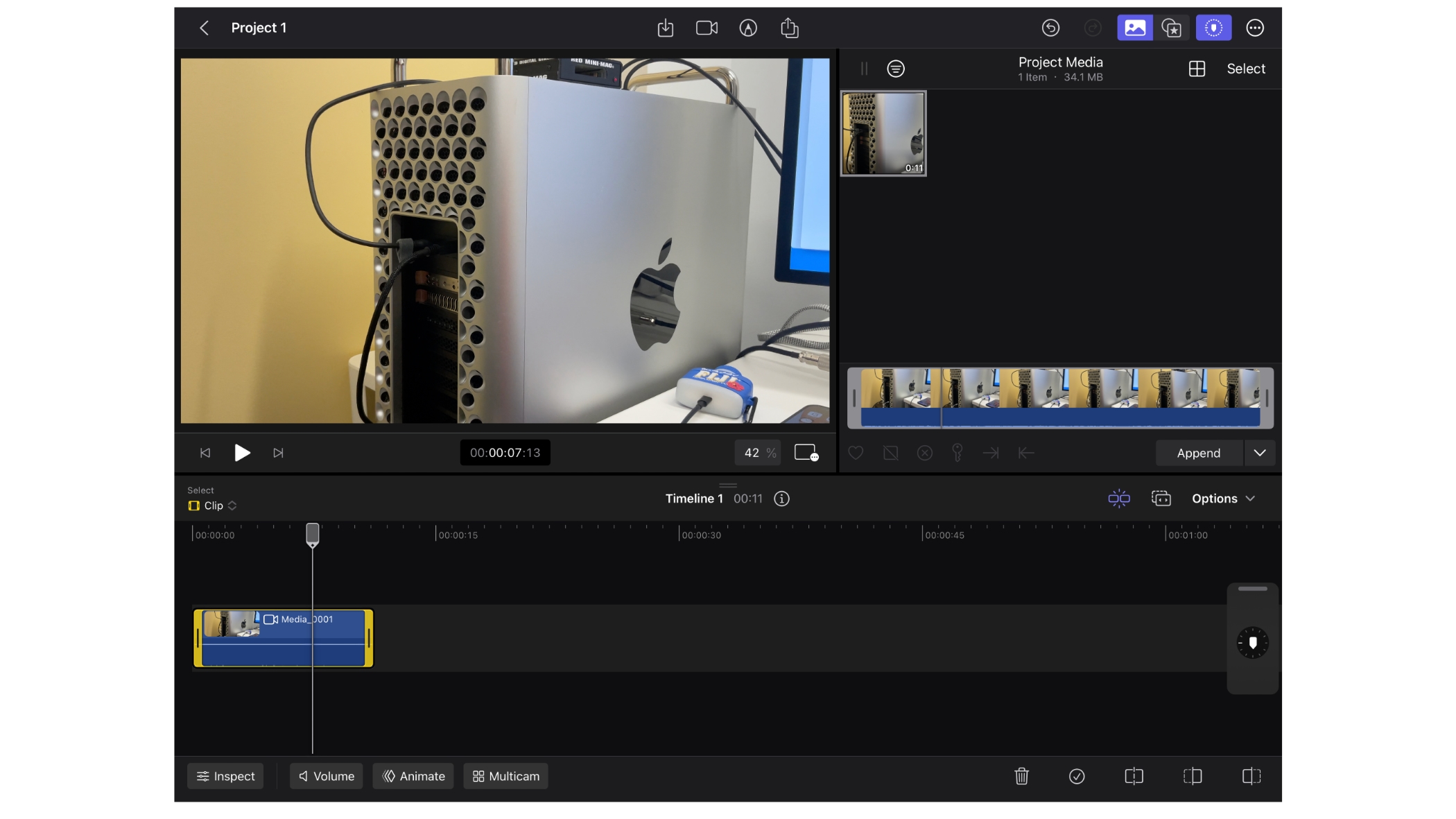Mark the clip as favorite with heart icon
The width and height of the screenshot is (1456, 819).
tap(856, 453)
